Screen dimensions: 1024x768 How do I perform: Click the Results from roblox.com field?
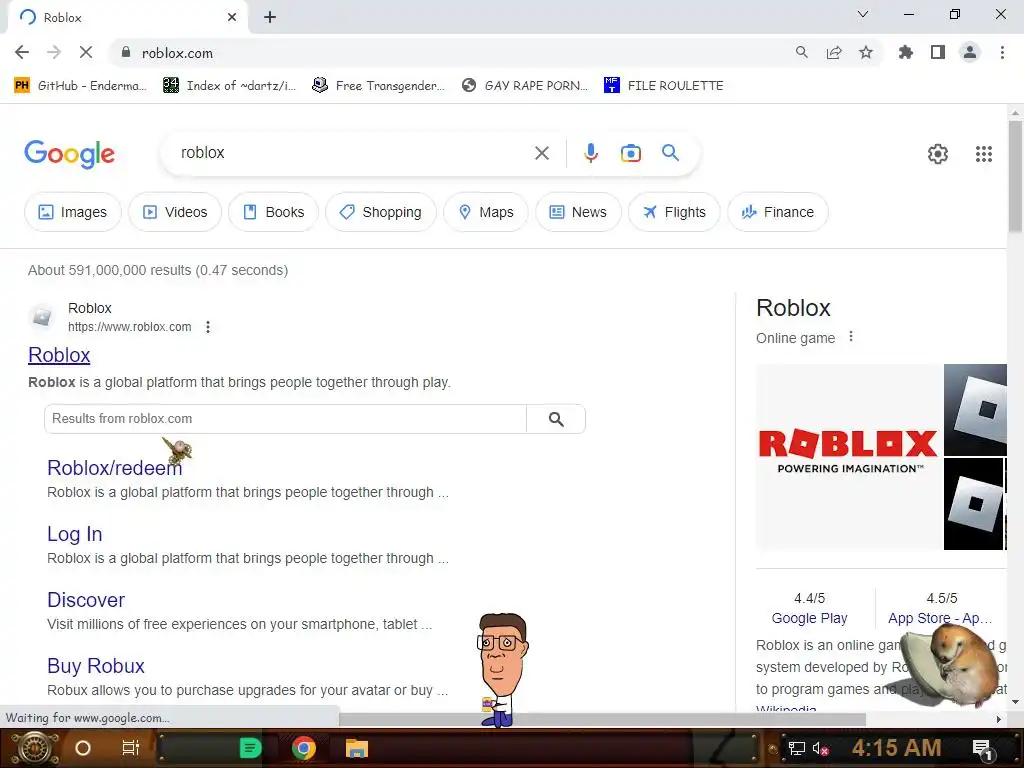[x=285, y=419]
